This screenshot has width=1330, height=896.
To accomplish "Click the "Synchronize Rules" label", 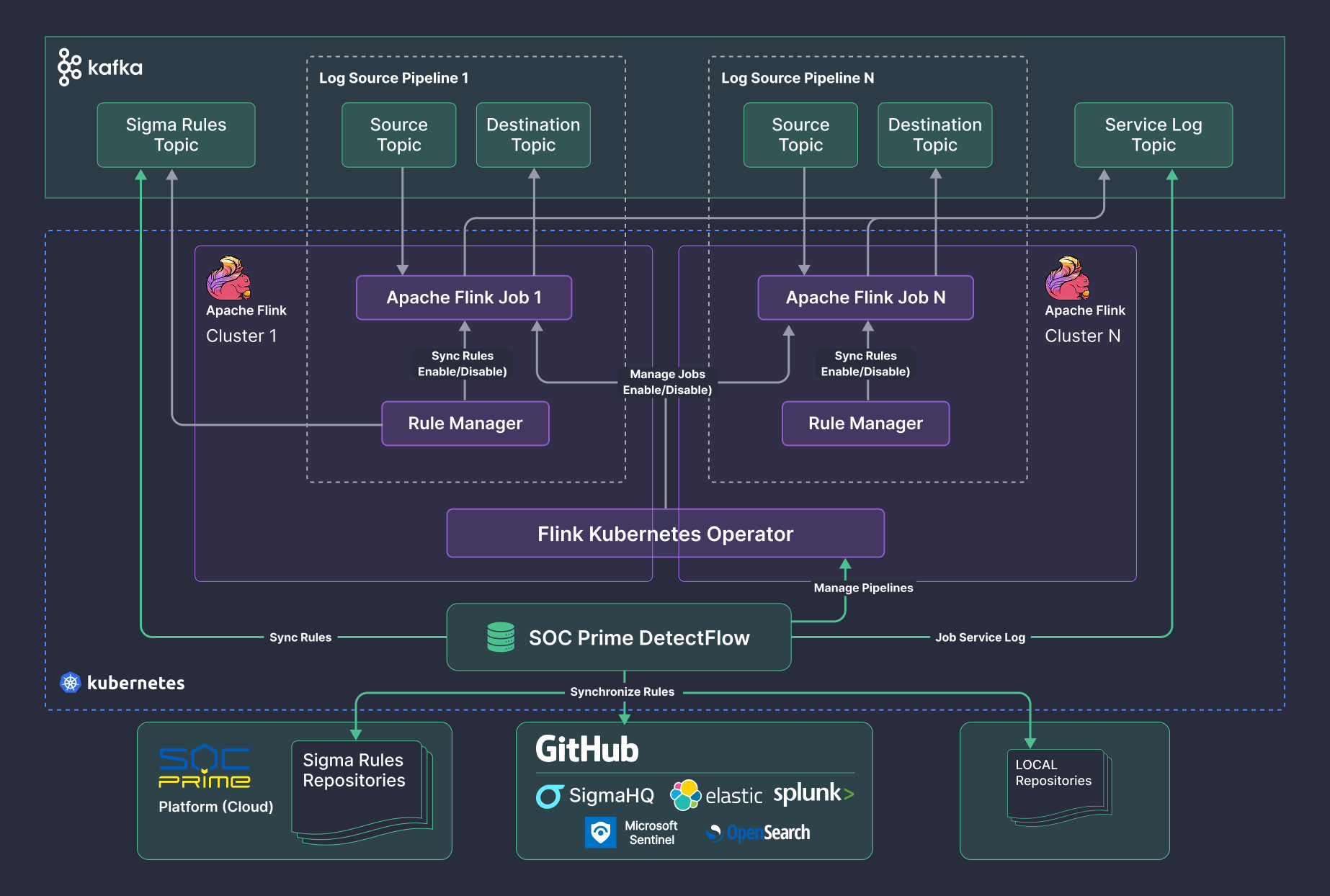I will (x=622, y=691).
